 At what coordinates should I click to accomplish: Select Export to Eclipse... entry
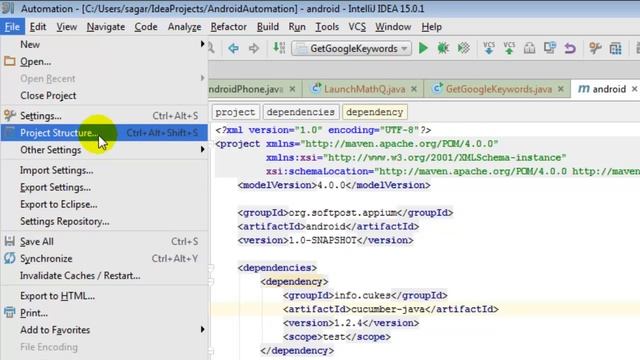(104, 204)
